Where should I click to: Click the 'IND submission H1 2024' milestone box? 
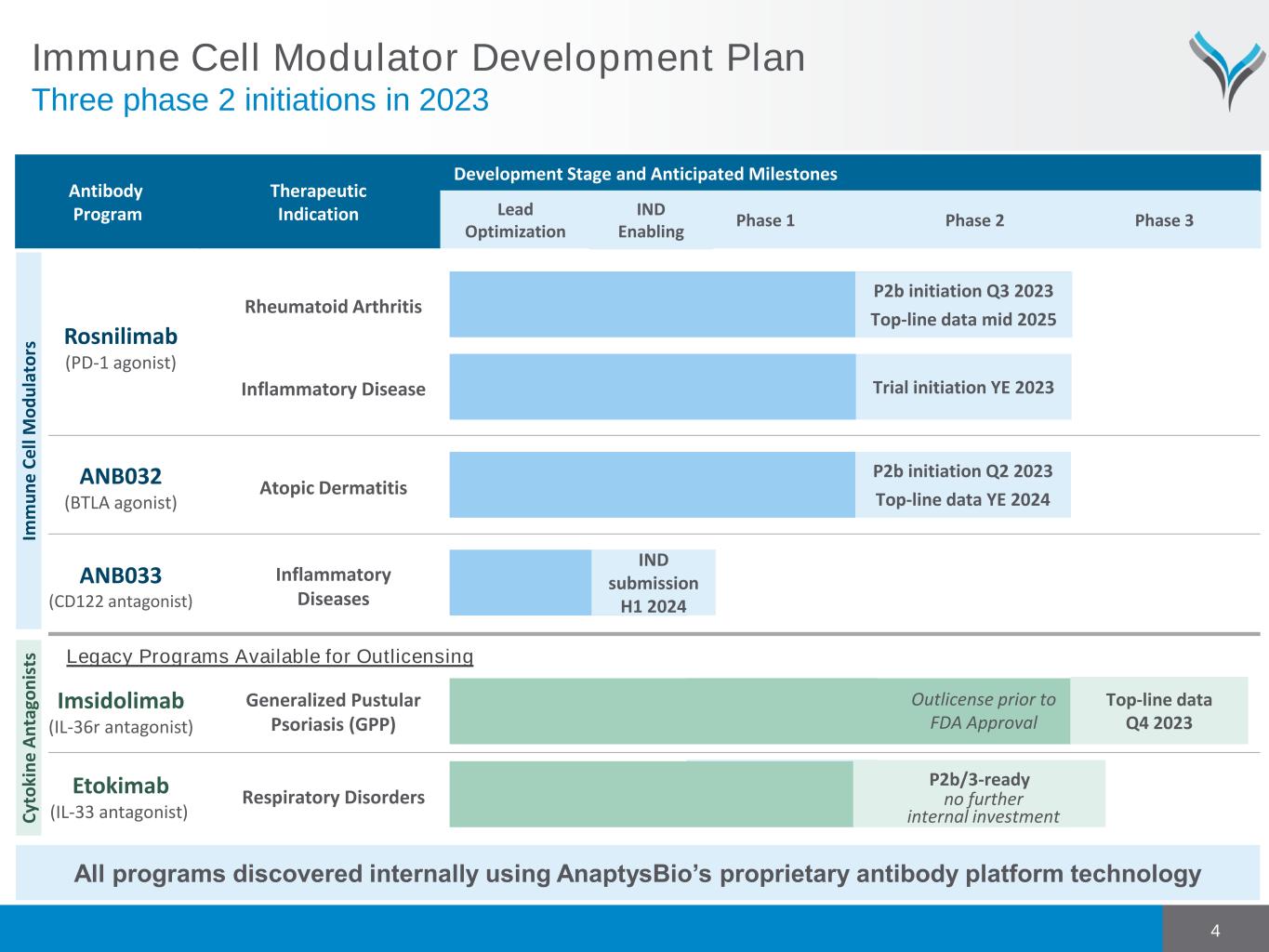(654, 583)
